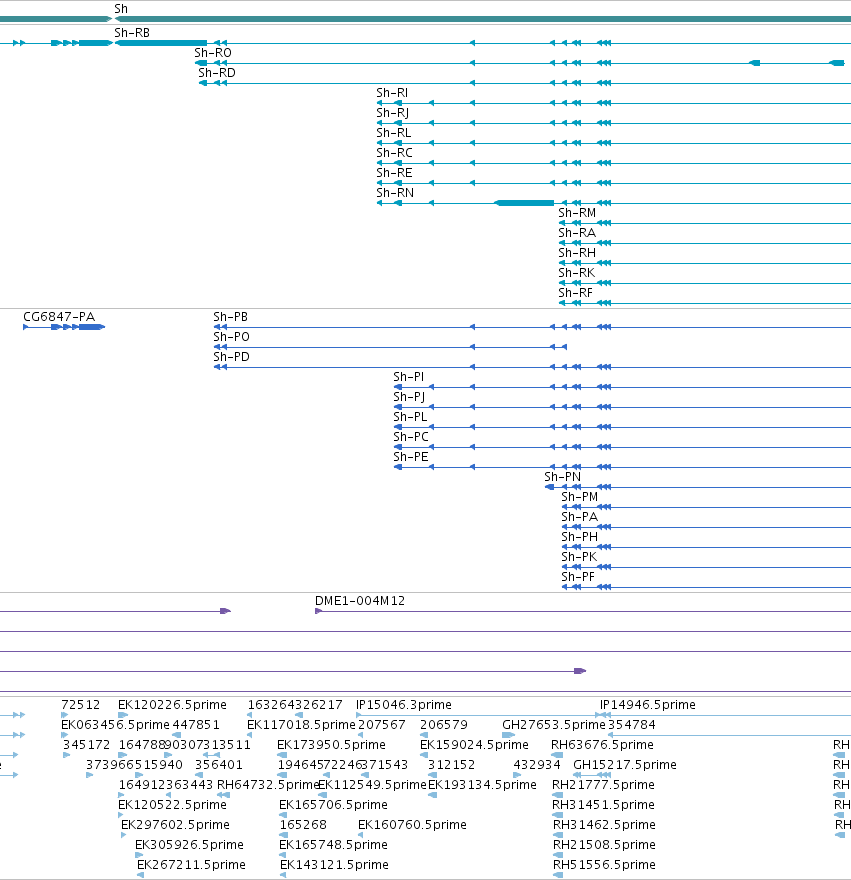Click the EK143121.5prime EST label
This screenshot has height=880, width=851.
335,865
